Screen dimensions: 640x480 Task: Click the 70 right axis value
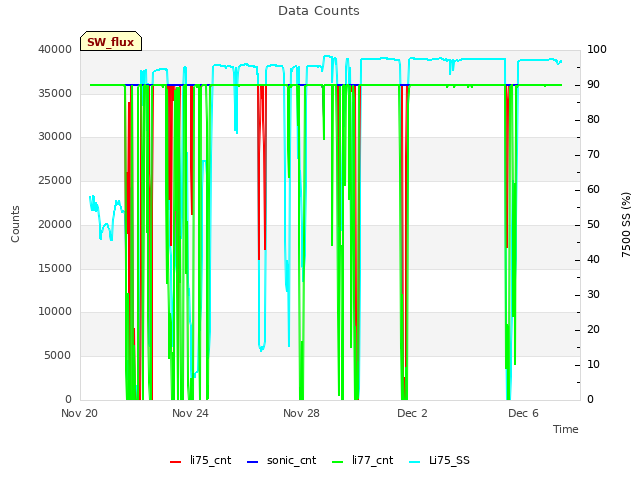pos(593,155)
